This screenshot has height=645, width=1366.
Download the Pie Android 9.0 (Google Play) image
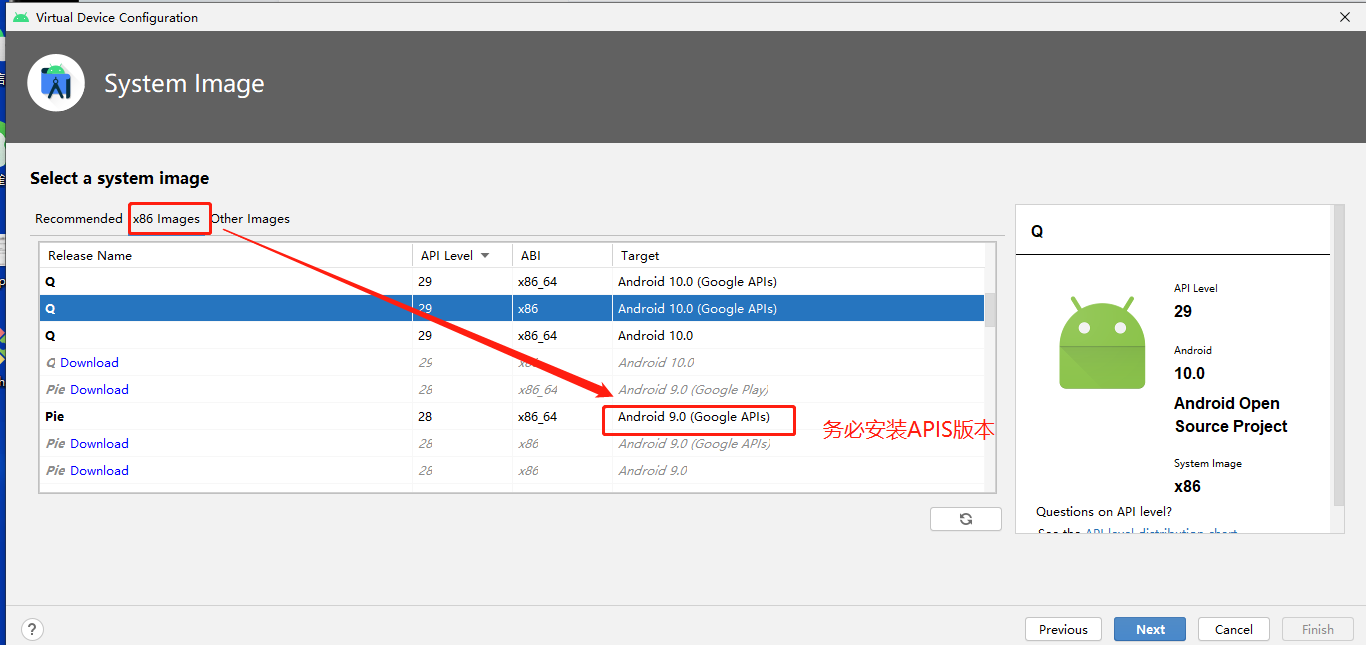click(x=99, y=390)
